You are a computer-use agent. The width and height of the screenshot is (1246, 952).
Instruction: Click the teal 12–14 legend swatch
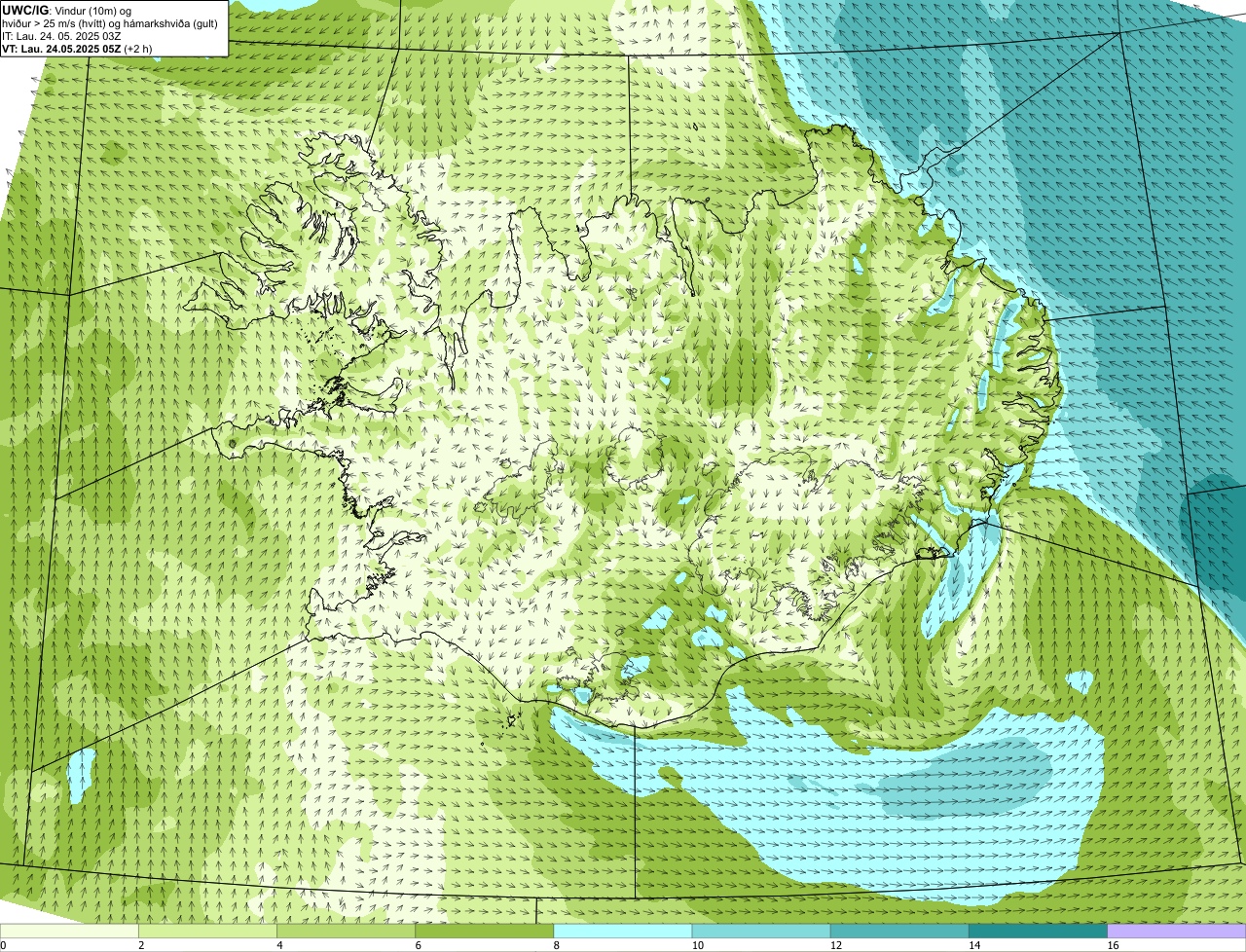coord(899,931)
